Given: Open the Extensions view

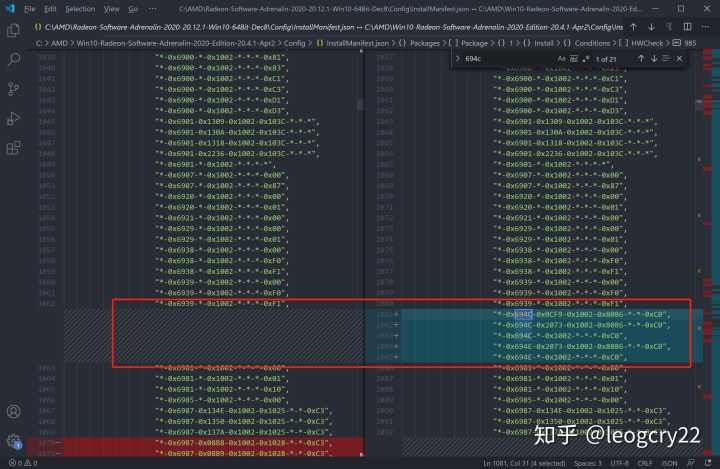Looking at the screenshot, I should [x=13, y=148].
